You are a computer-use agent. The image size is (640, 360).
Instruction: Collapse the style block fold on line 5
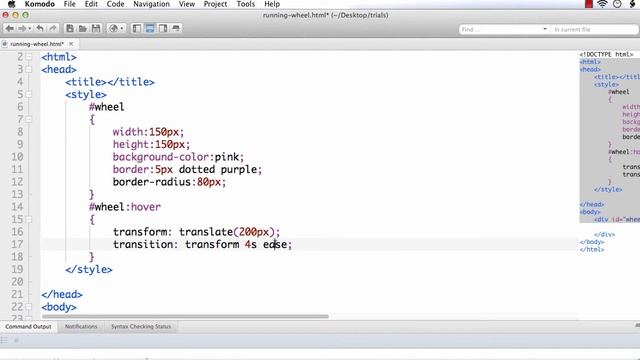(x=29, y=94)
